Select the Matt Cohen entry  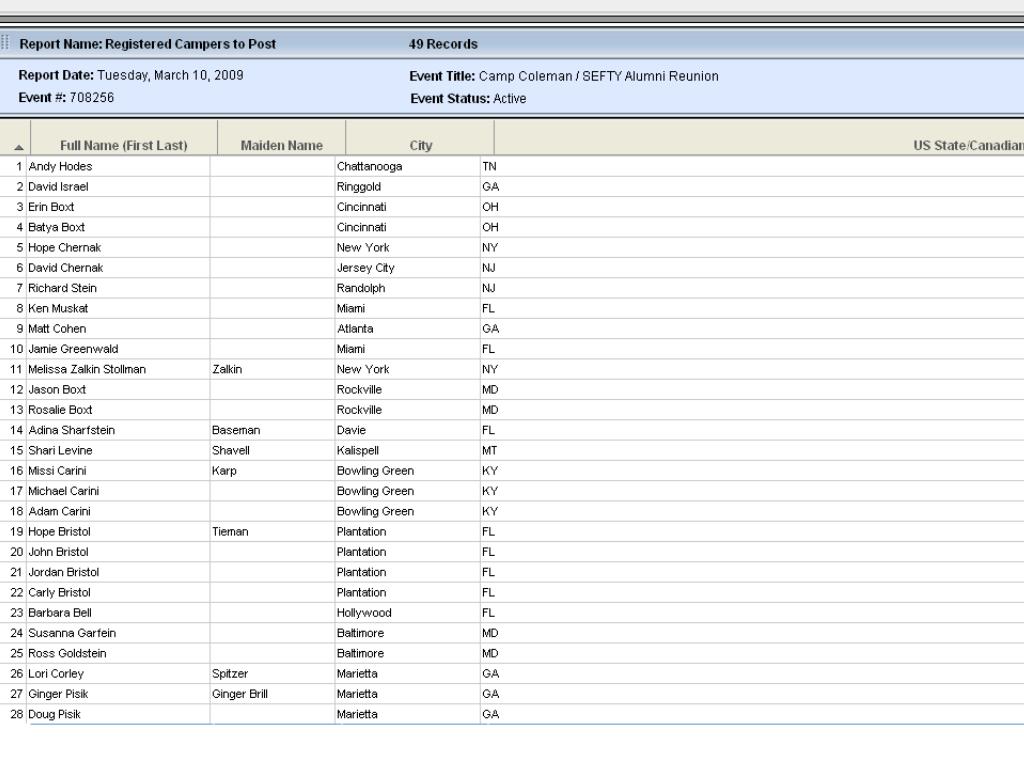57,328
